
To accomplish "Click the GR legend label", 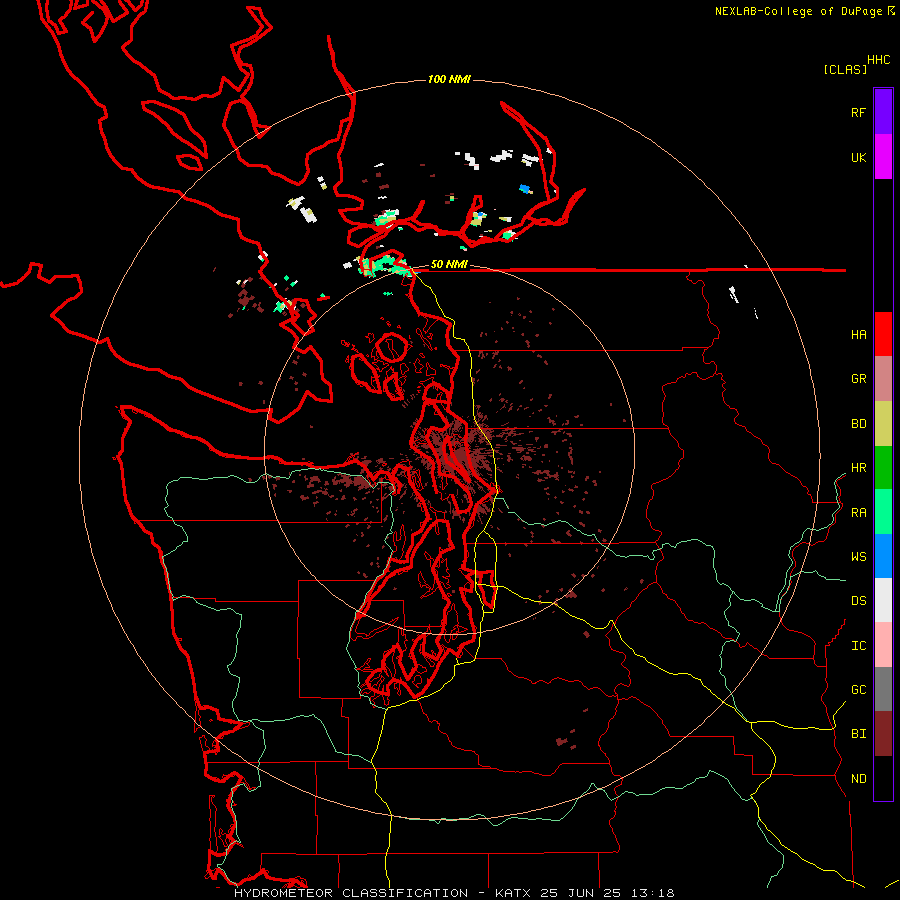I will click(x=858, y=379).
